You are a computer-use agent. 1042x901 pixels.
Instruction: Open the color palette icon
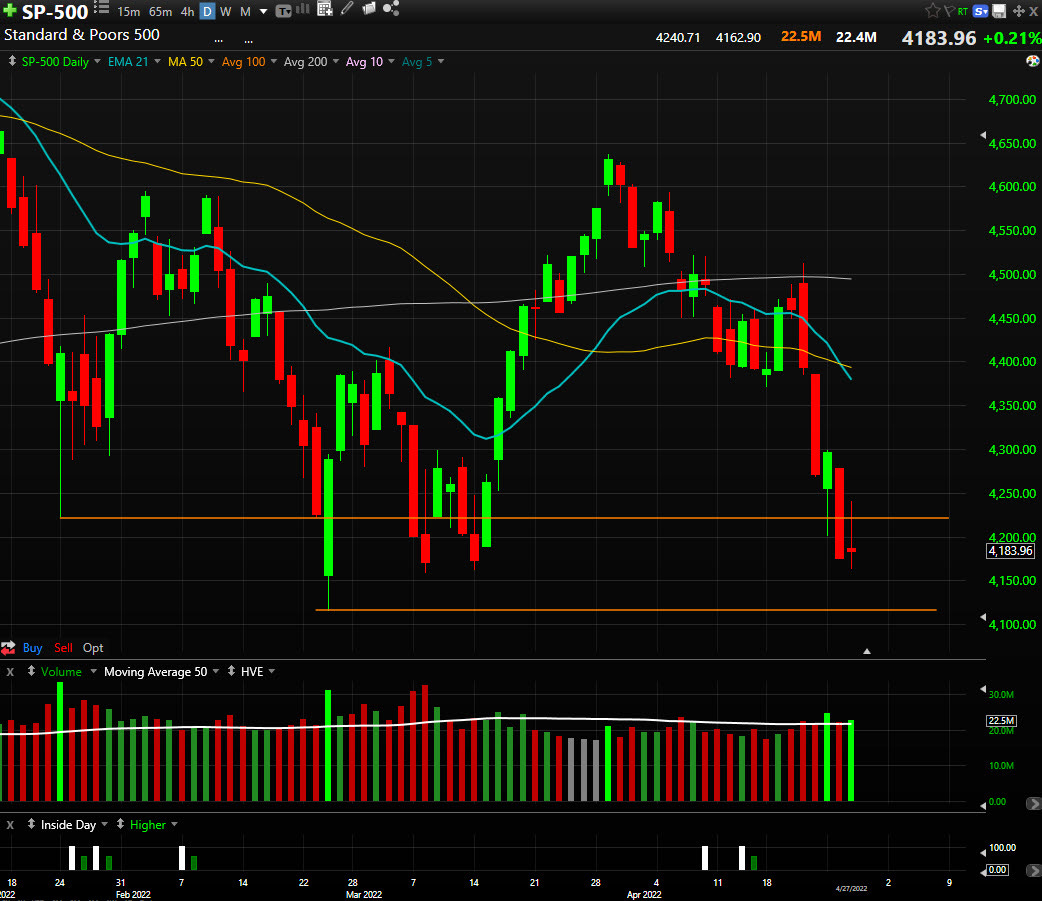(1033, 61)
